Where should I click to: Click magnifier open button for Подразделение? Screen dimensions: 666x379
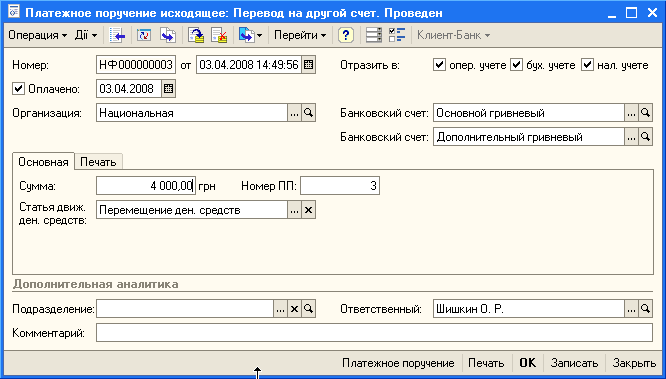click(309, 309)
